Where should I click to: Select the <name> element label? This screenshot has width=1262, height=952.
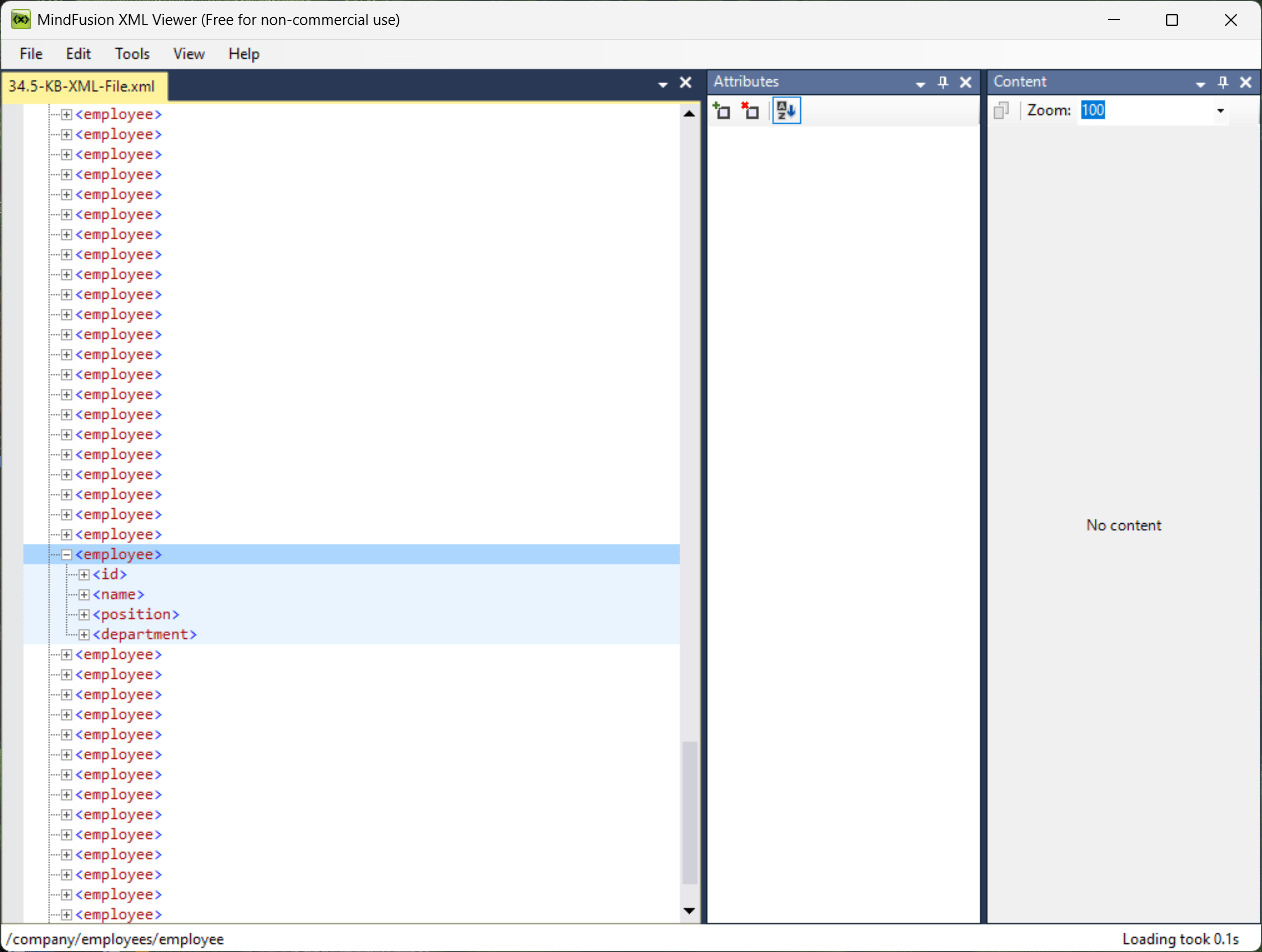118,594
